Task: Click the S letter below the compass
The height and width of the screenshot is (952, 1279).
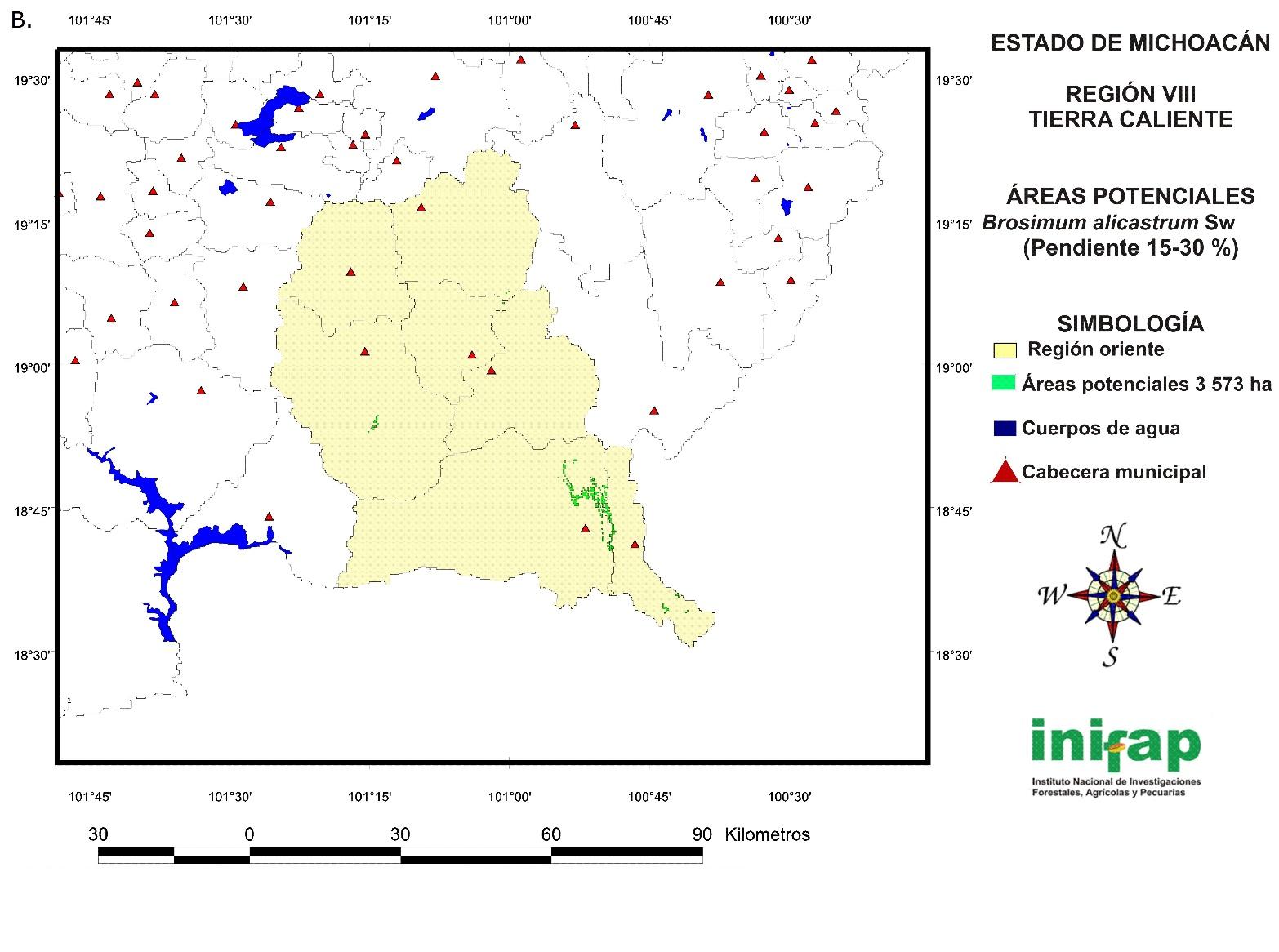Action: (1110, 656)
